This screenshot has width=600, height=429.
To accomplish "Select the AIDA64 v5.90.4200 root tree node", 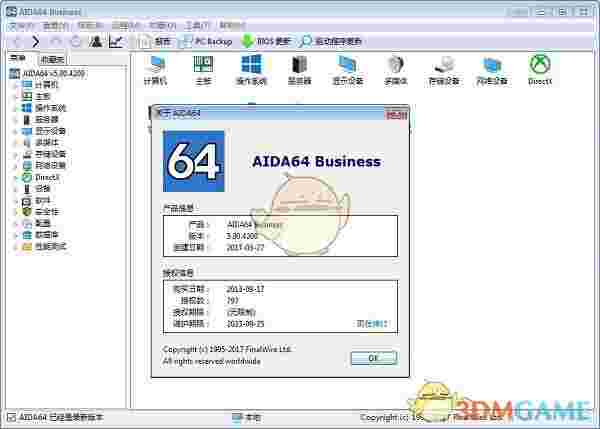I will [x=47, y=73].
